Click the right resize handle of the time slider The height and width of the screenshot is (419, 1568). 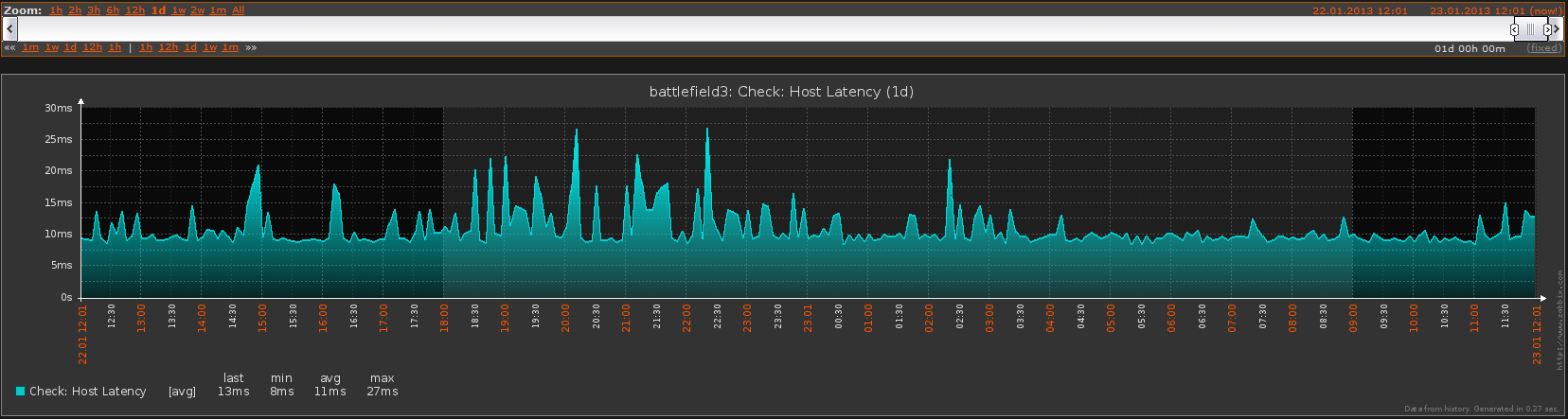1547,29
